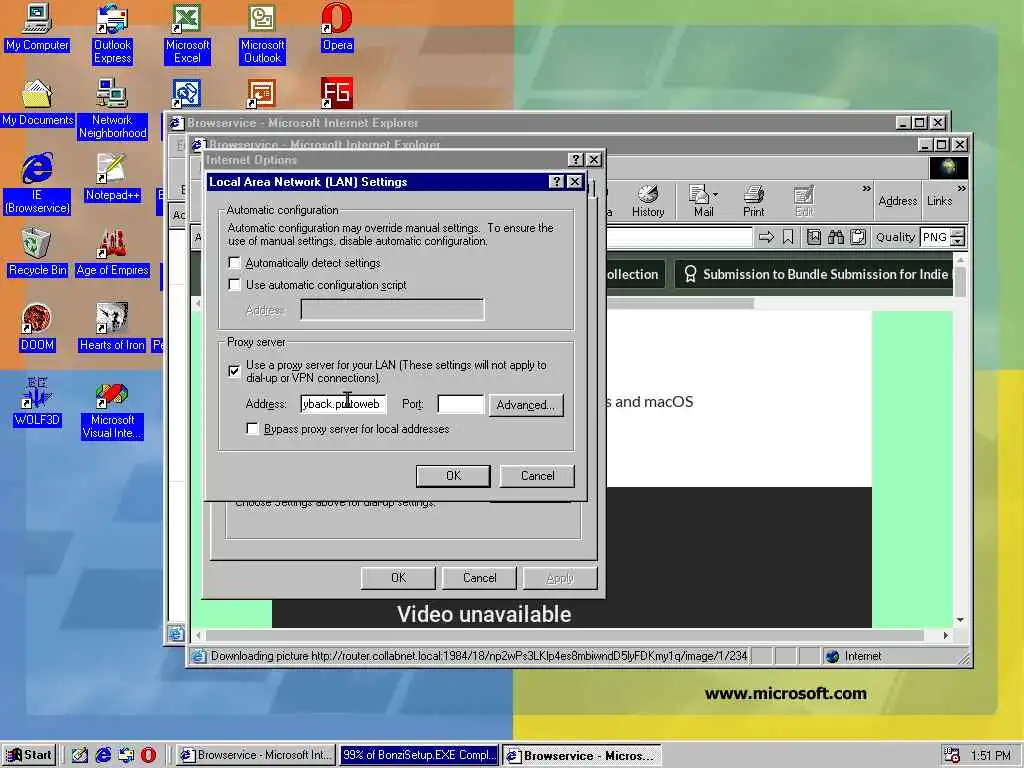Uncheck Use a proxy server for your LAN
The image size is (1024, 768).
coord(234,371)
